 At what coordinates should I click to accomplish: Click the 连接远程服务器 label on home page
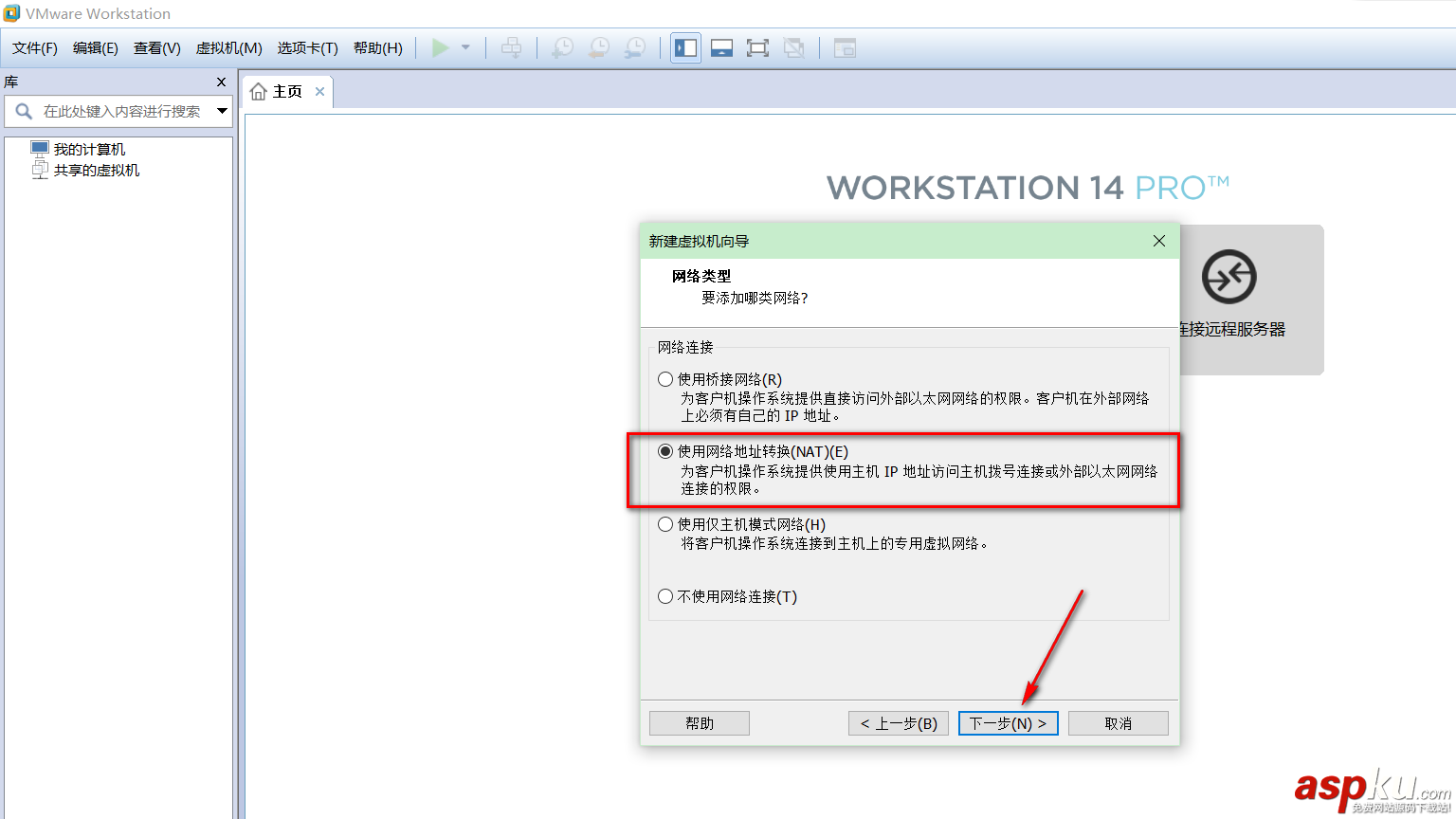coord(1232,330)
